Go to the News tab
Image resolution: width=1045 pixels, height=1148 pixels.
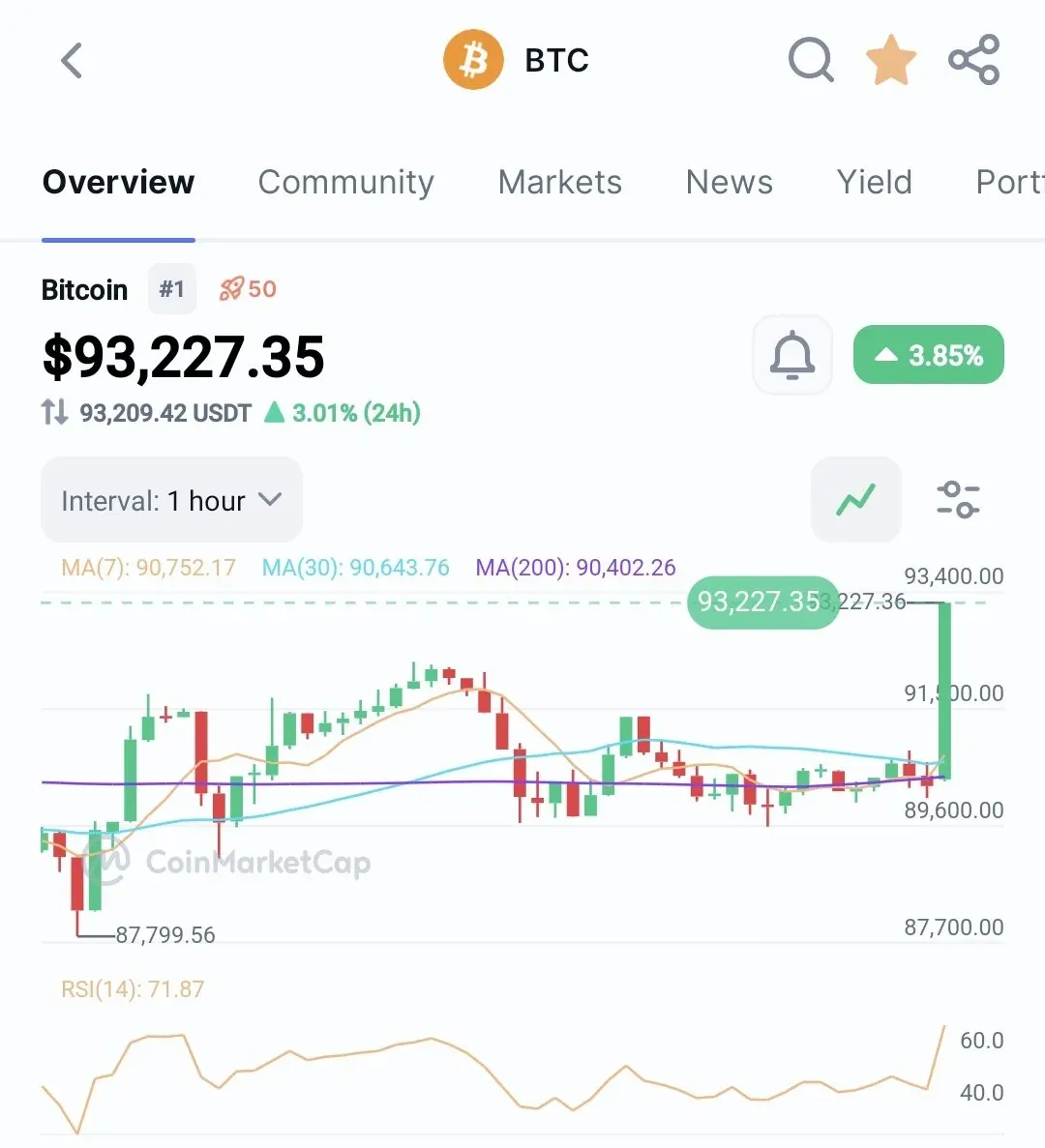(x=729, y=182)
